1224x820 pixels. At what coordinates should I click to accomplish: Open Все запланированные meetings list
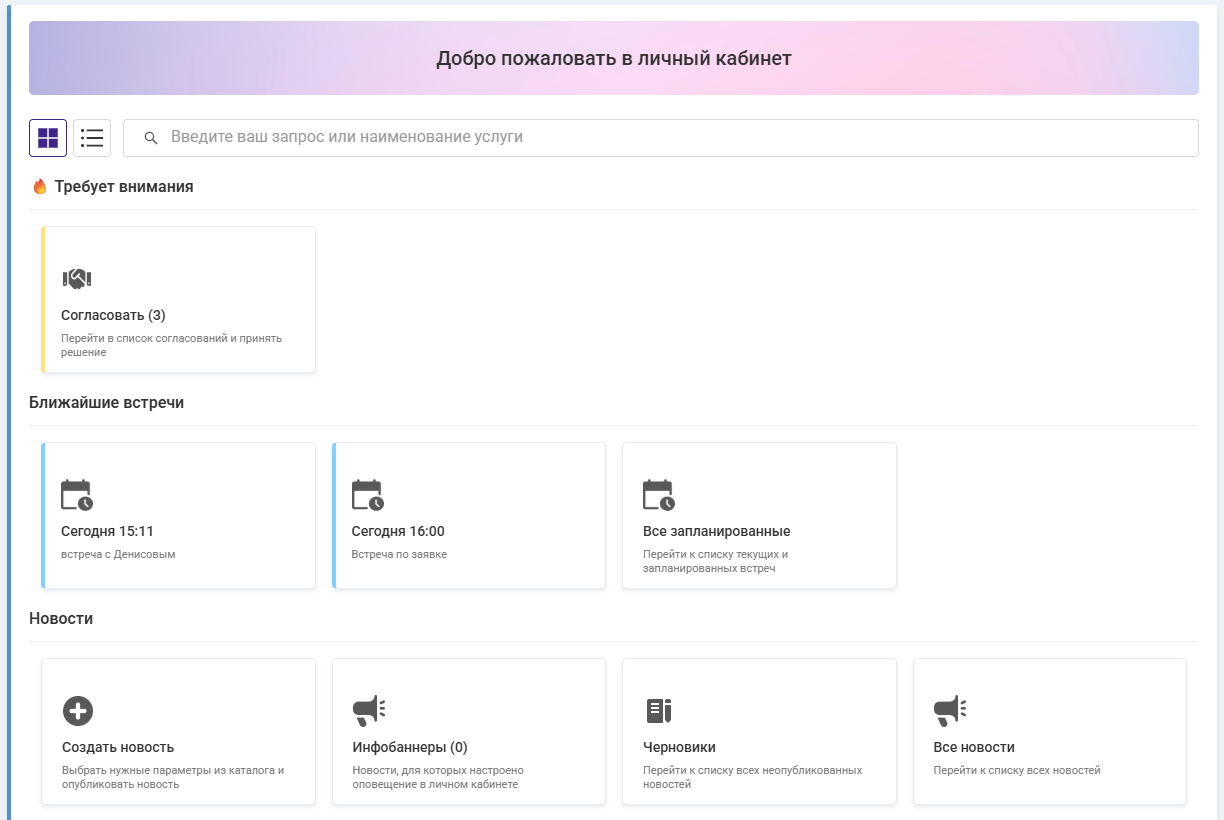coord(716,532)
